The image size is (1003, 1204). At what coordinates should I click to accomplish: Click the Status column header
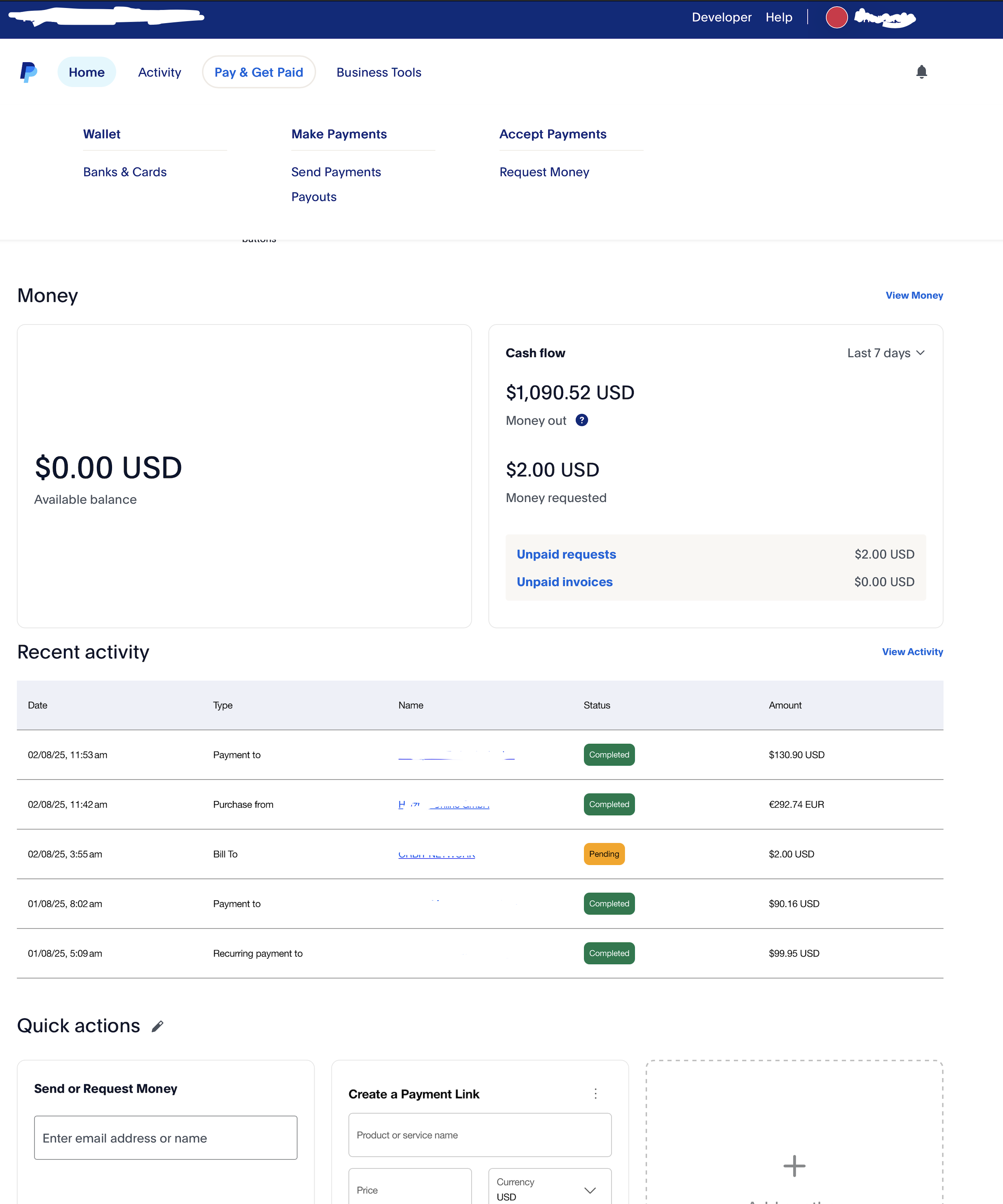[x=597, y=705]
